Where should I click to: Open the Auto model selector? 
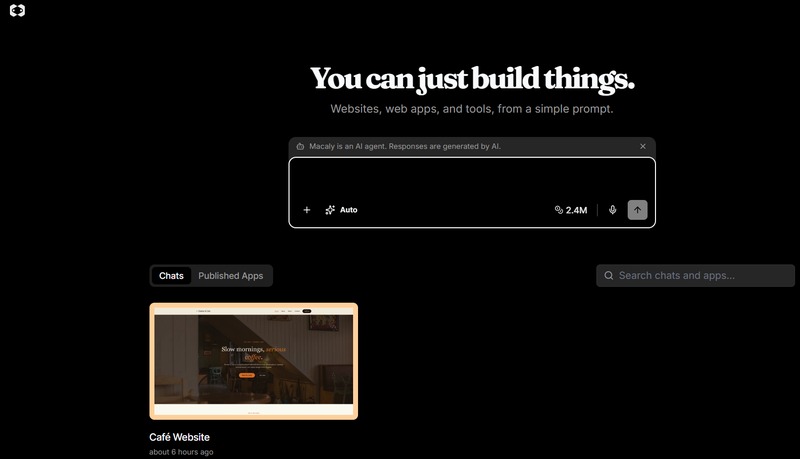tap(341, 210)
